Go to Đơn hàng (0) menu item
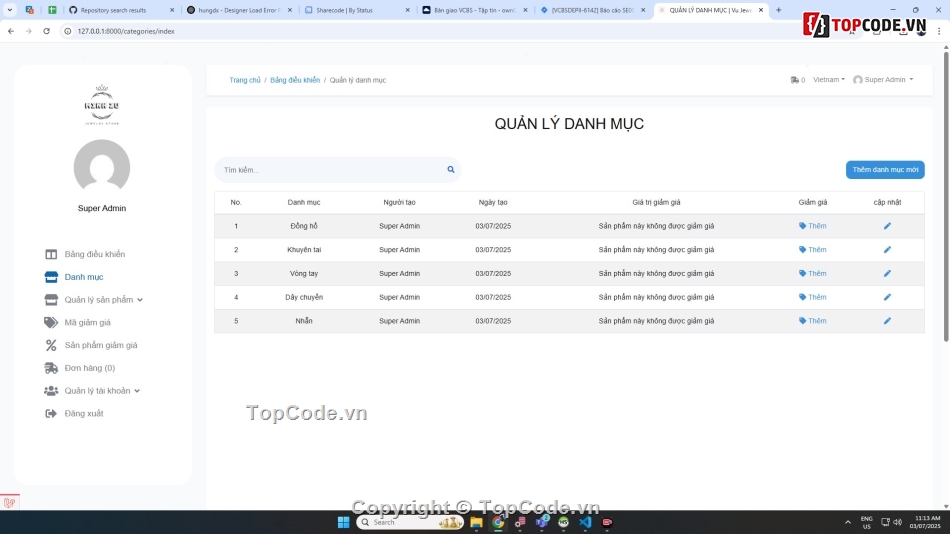Screen dimensions: 950x534 click(x=89, y=368)
